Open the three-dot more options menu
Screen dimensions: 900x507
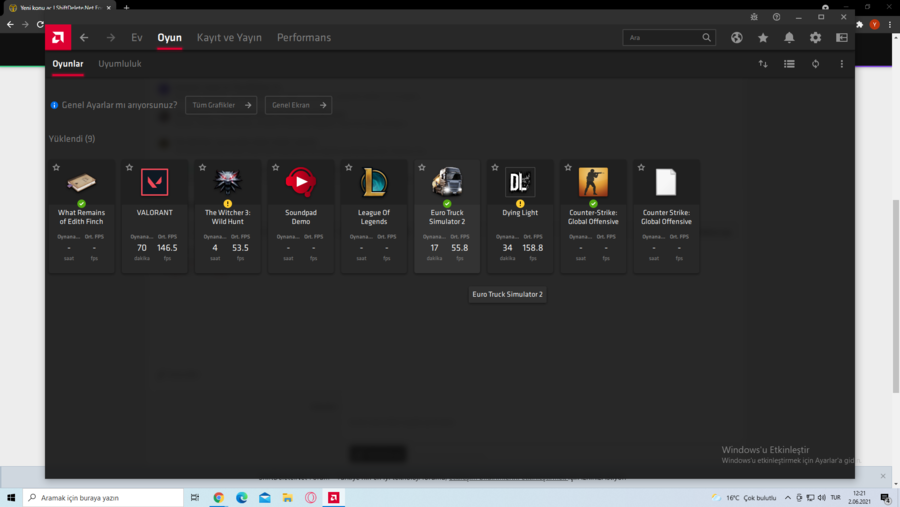[x=841, y=64]
